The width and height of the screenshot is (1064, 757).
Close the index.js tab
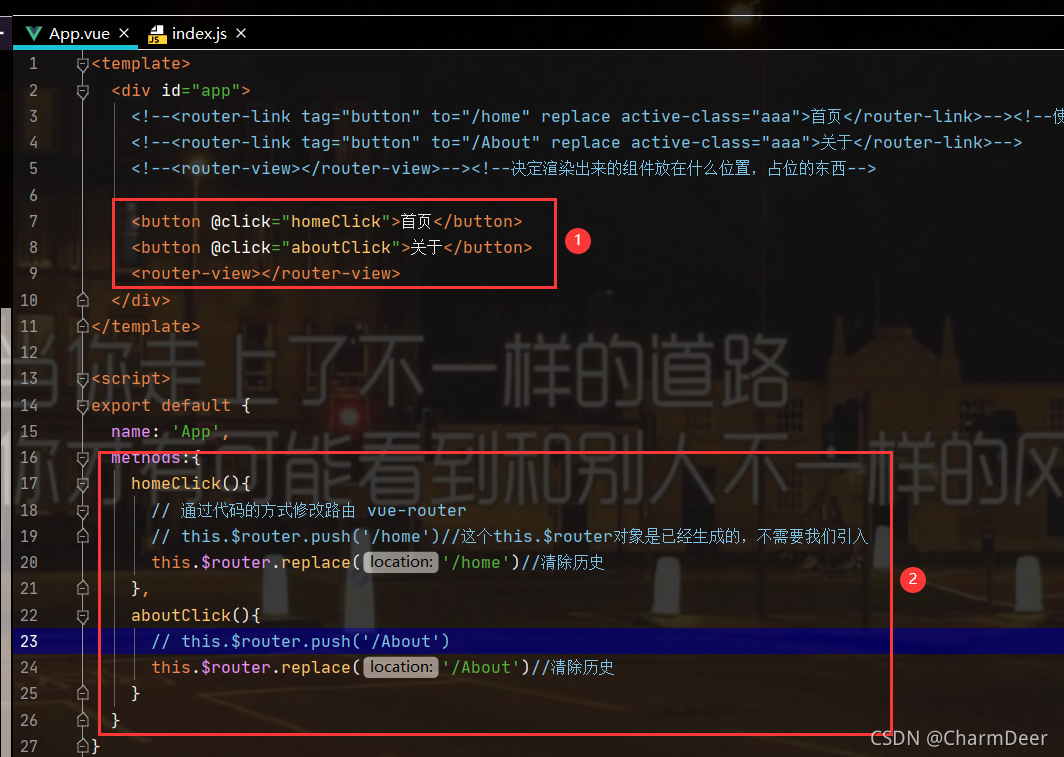tap(241, 33)
